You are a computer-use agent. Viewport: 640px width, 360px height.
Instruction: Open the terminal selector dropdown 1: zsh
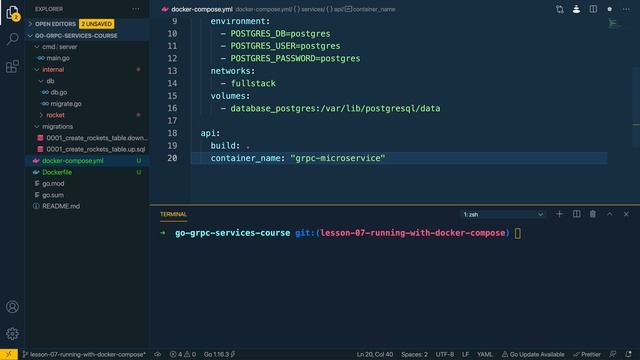(503, 214)
